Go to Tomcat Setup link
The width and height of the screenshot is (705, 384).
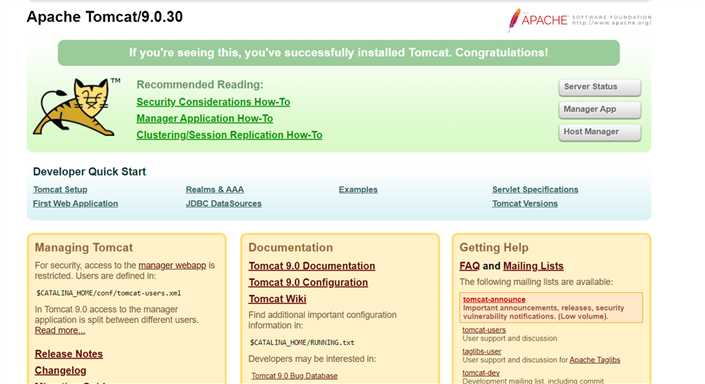click(60, 190)
